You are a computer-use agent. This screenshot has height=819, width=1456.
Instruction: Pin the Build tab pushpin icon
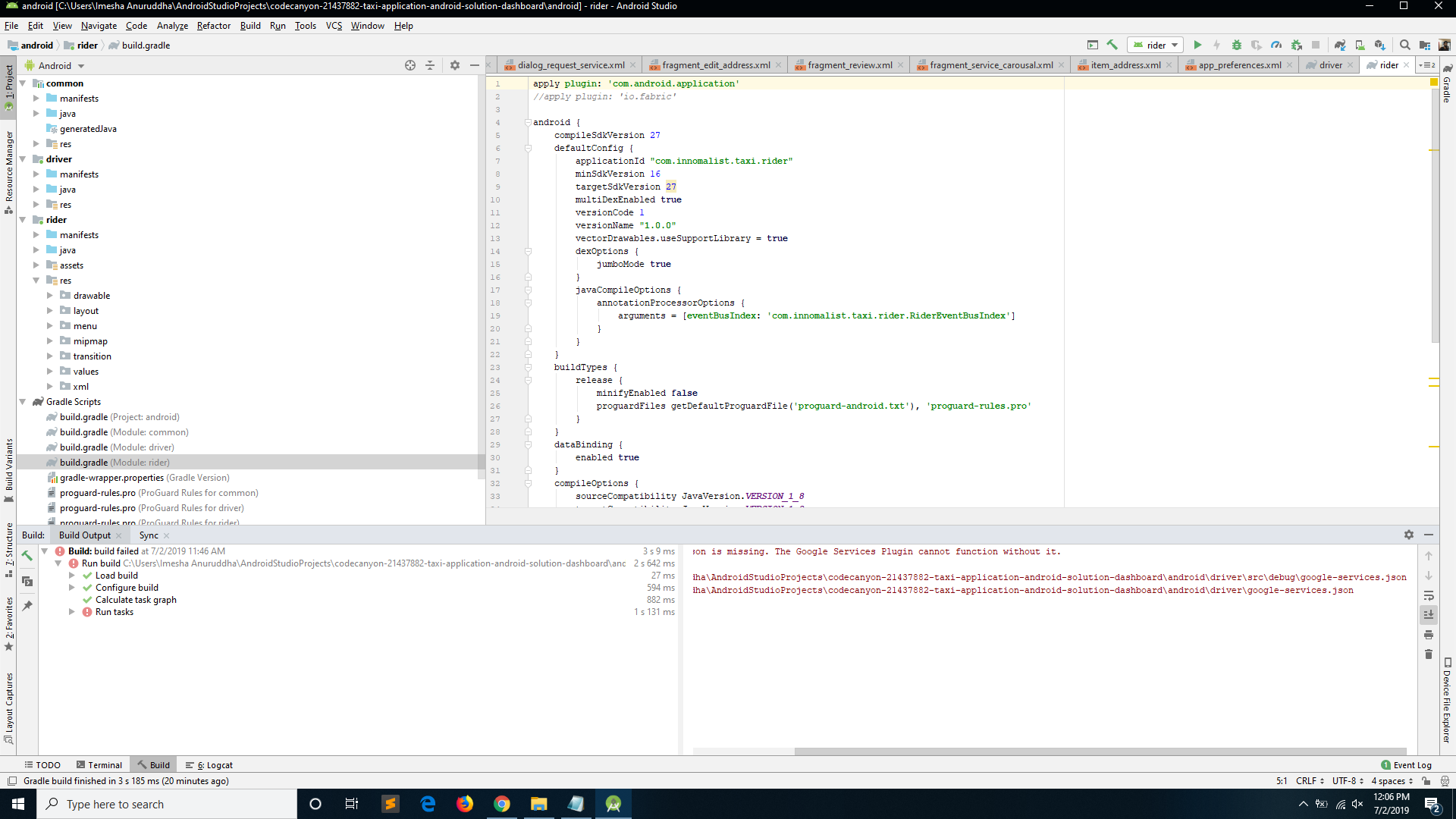pos(27,606)
